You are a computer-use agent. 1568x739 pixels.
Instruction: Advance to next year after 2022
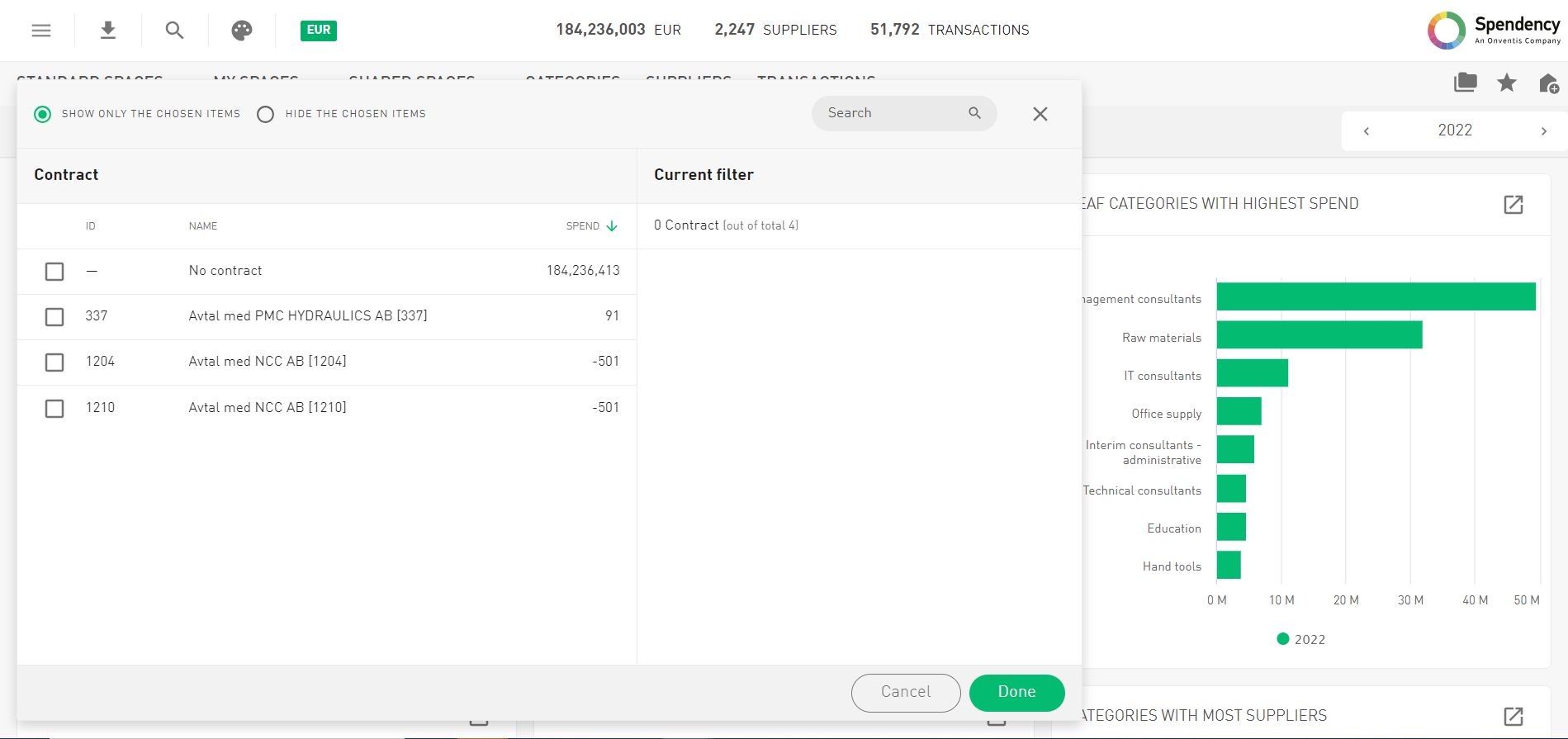click(1543, 131)
